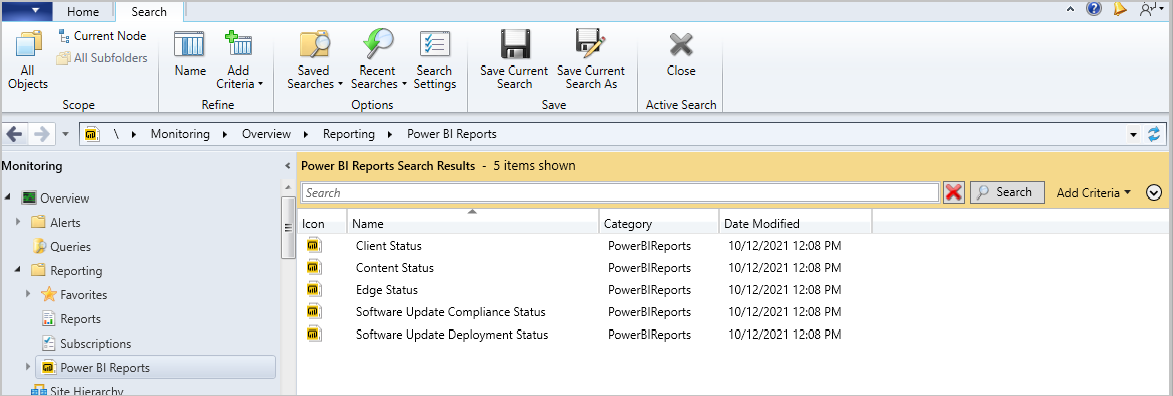The height and width of the screenshot is (396, 1173).
Task: Click Save Current Search As
Action: tap(591, 60)
